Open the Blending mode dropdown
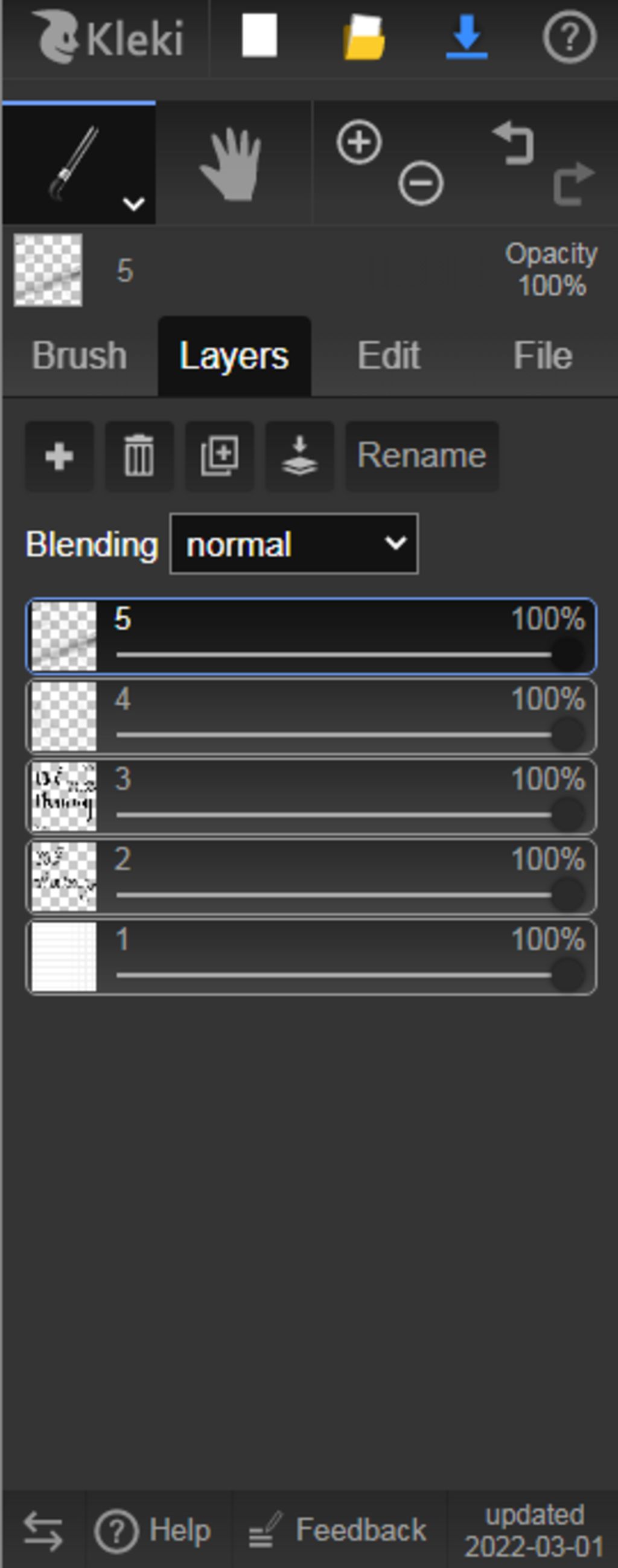 294,544
